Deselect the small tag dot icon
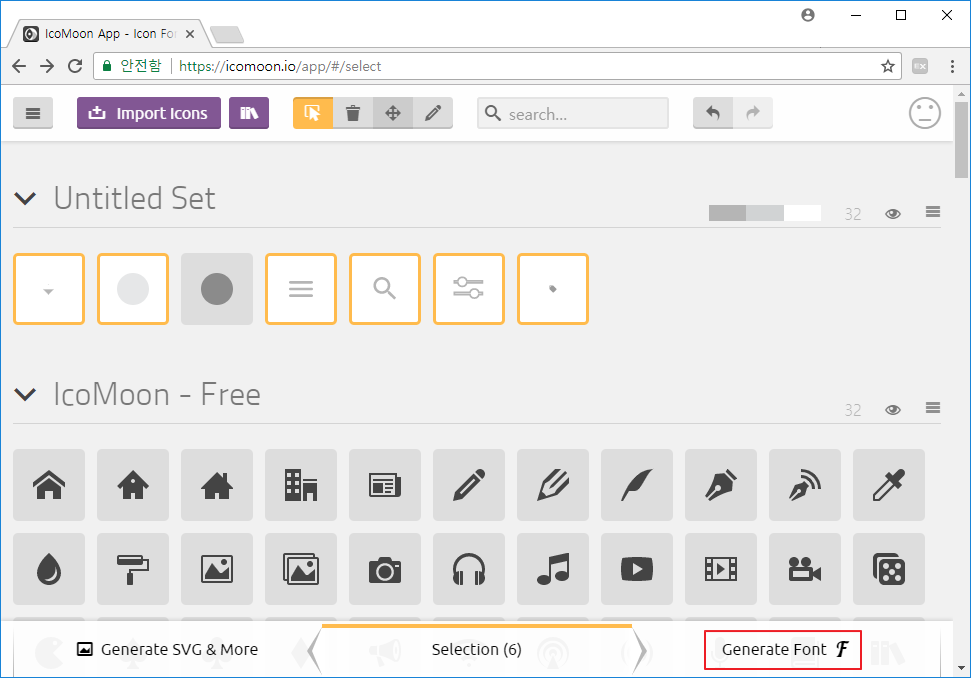Screen dimensions: 971x678 (x=553, y=289)
